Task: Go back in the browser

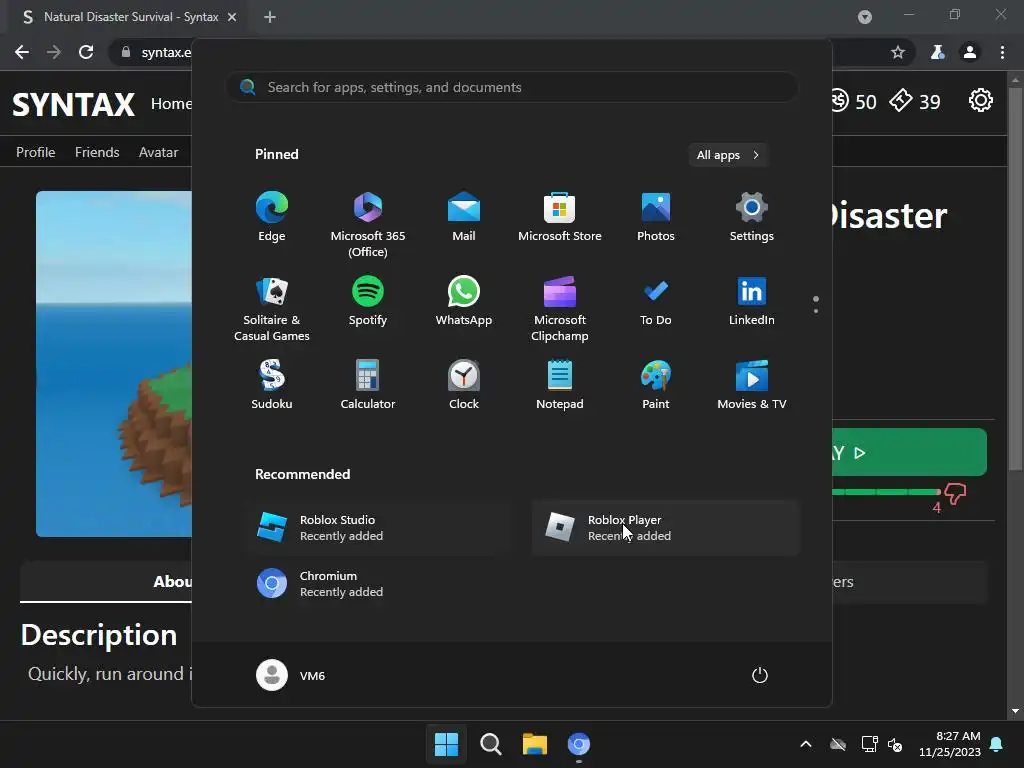Action: [22, 52]
